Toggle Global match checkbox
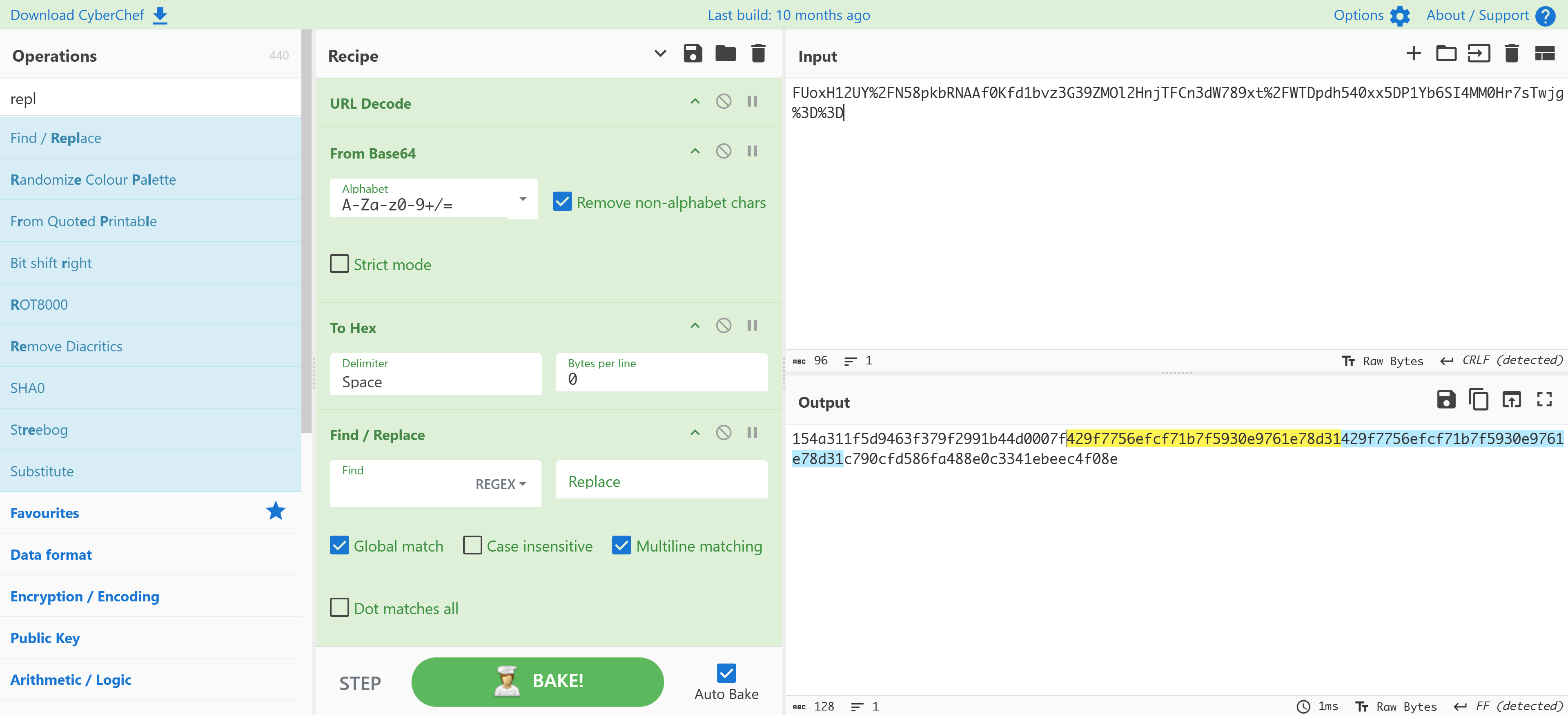 pos(339,545)
